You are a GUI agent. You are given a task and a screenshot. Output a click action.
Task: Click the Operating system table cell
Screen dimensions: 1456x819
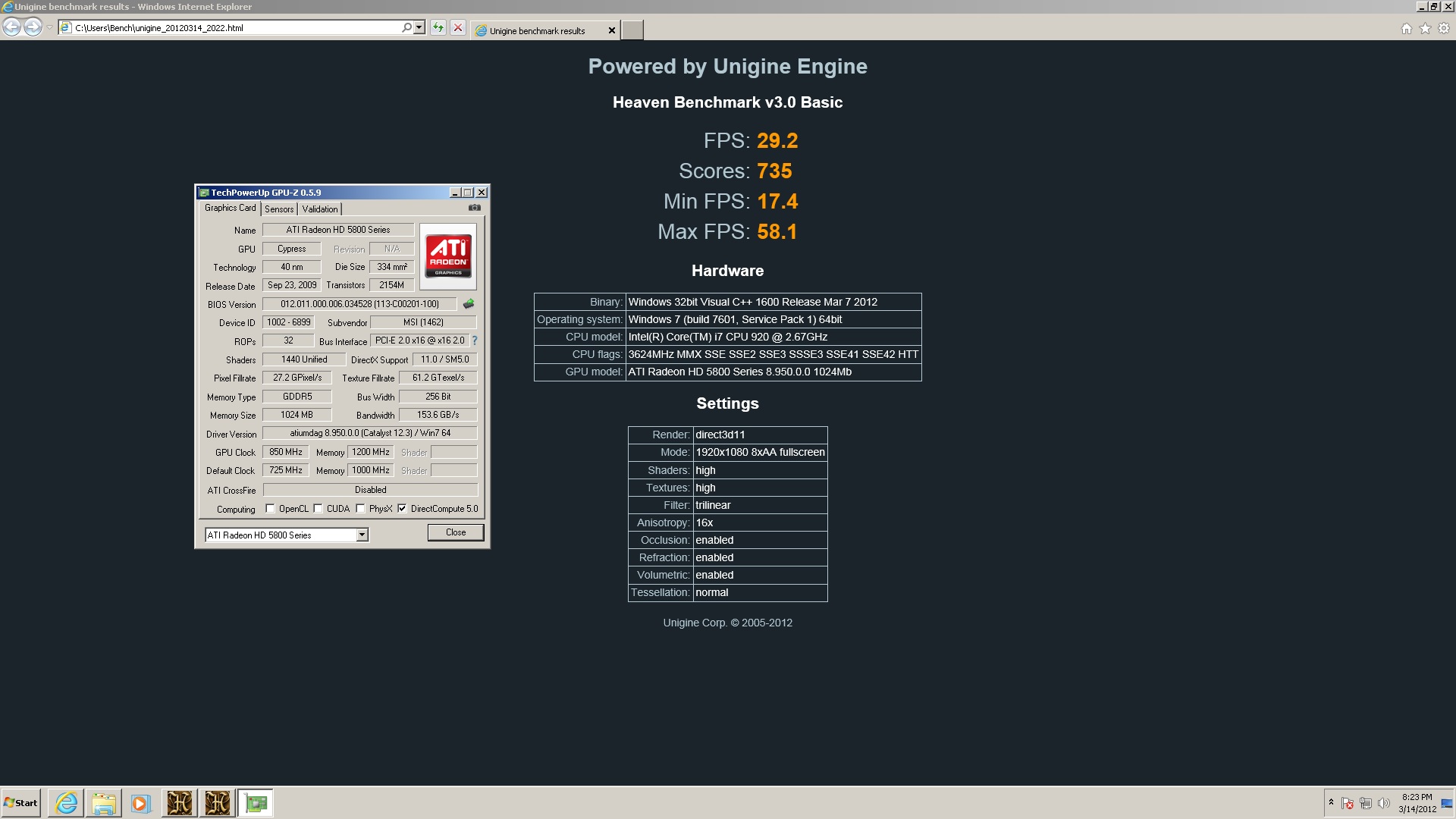click(773, 319)
